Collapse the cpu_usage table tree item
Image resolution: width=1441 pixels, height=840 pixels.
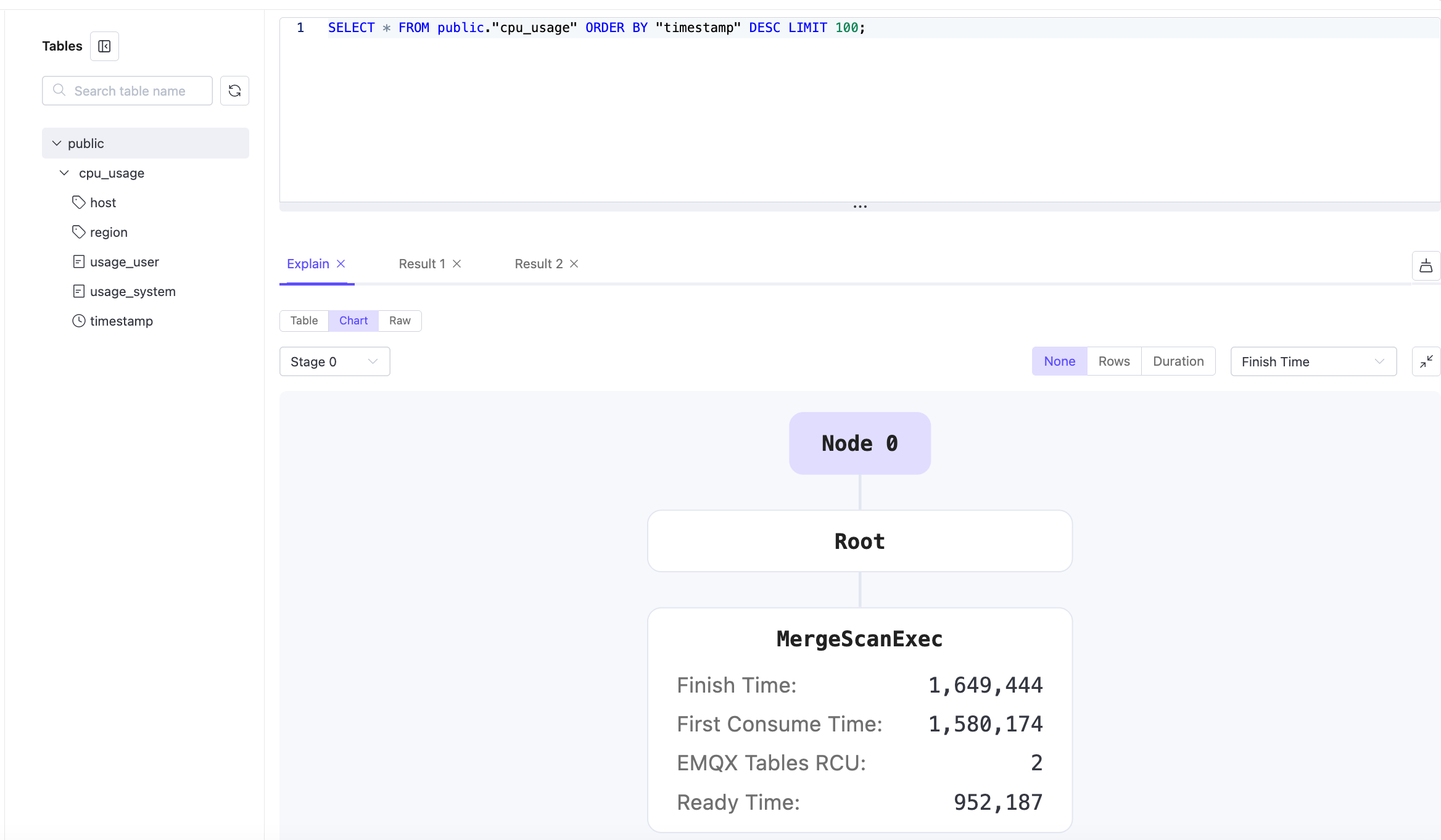[x=64, y=173]
